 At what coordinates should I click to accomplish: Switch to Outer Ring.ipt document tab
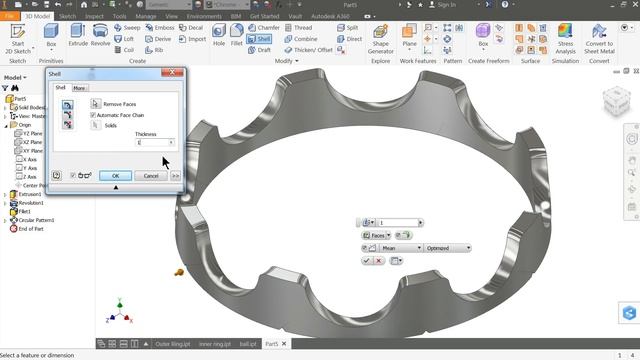point(173,344)
